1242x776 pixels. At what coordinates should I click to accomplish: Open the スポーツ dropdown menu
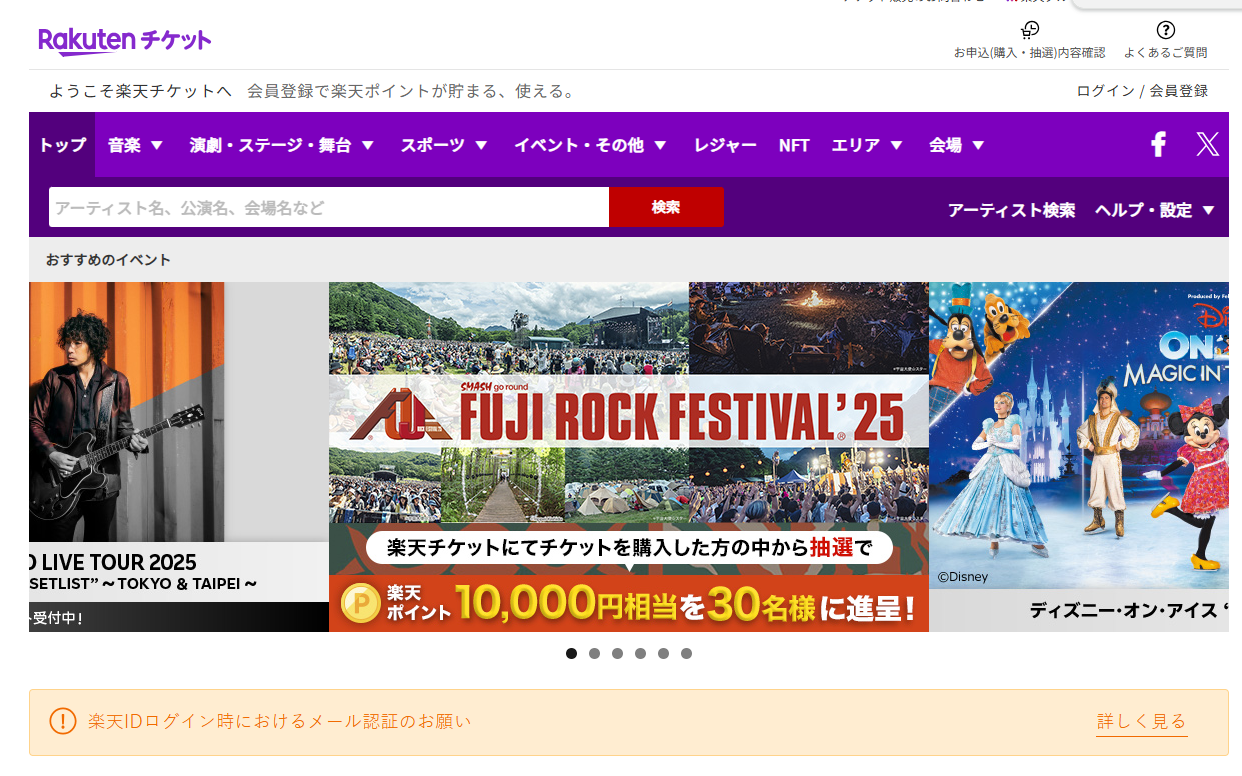pos(444,145)
